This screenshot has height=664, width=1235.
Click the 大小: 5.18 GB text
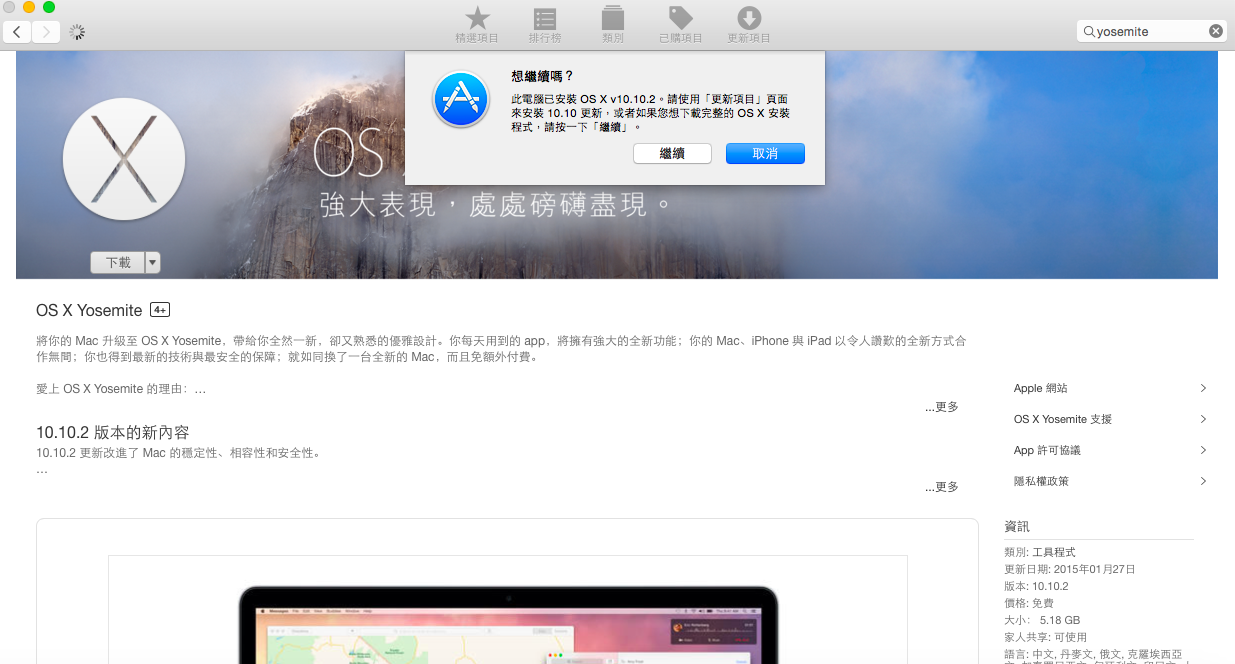[1042, 620]
